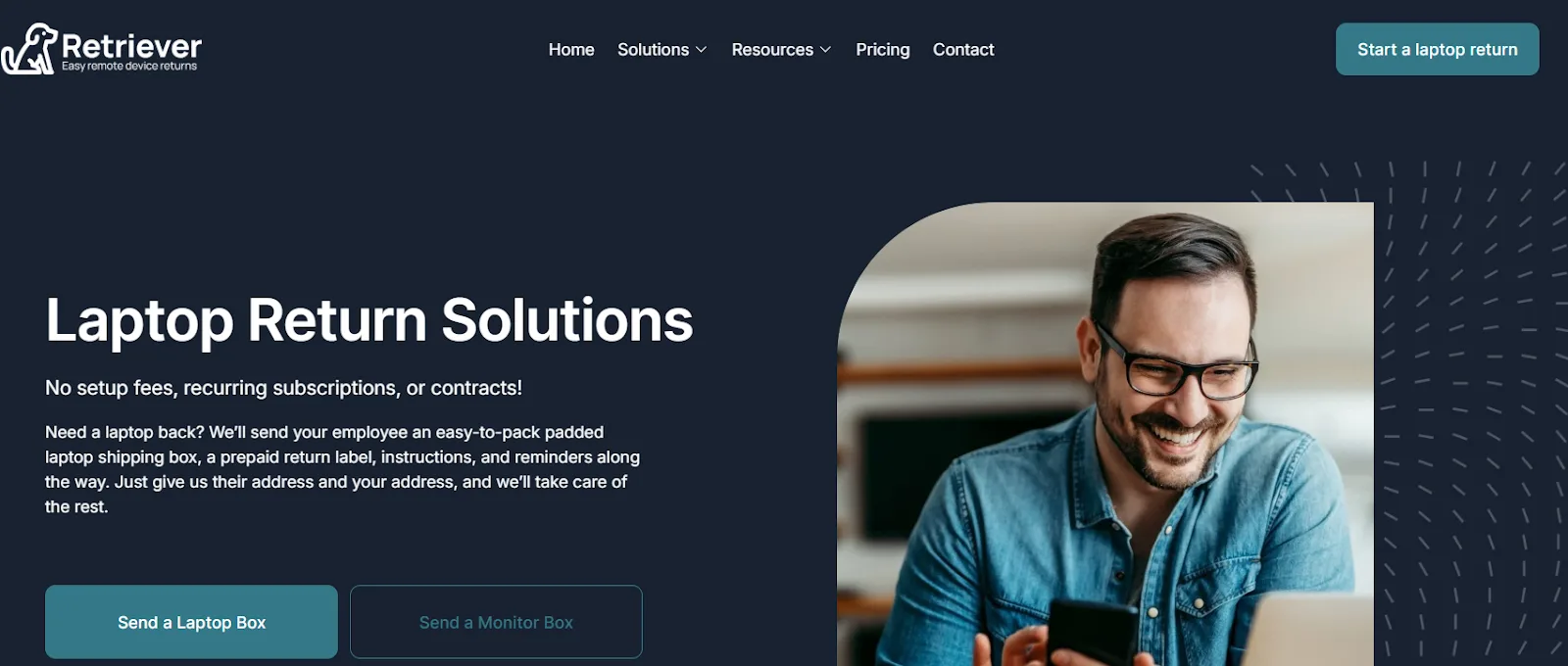Click the Send a Monitor Box button

point(496,622)
